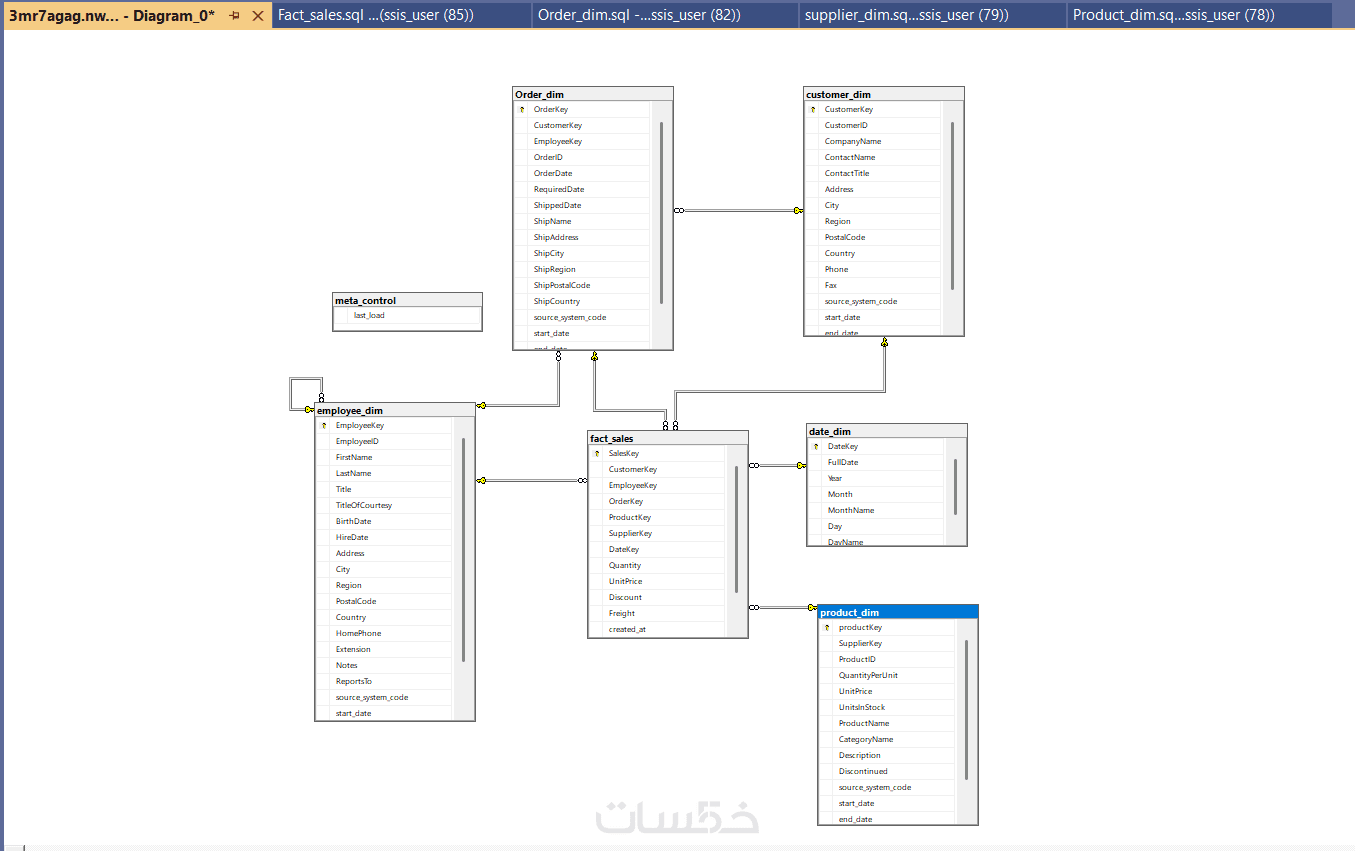Select the CompanyName column in customer_dim
This screenshot has height=851, width=1355.
click(x=873, y=141)
